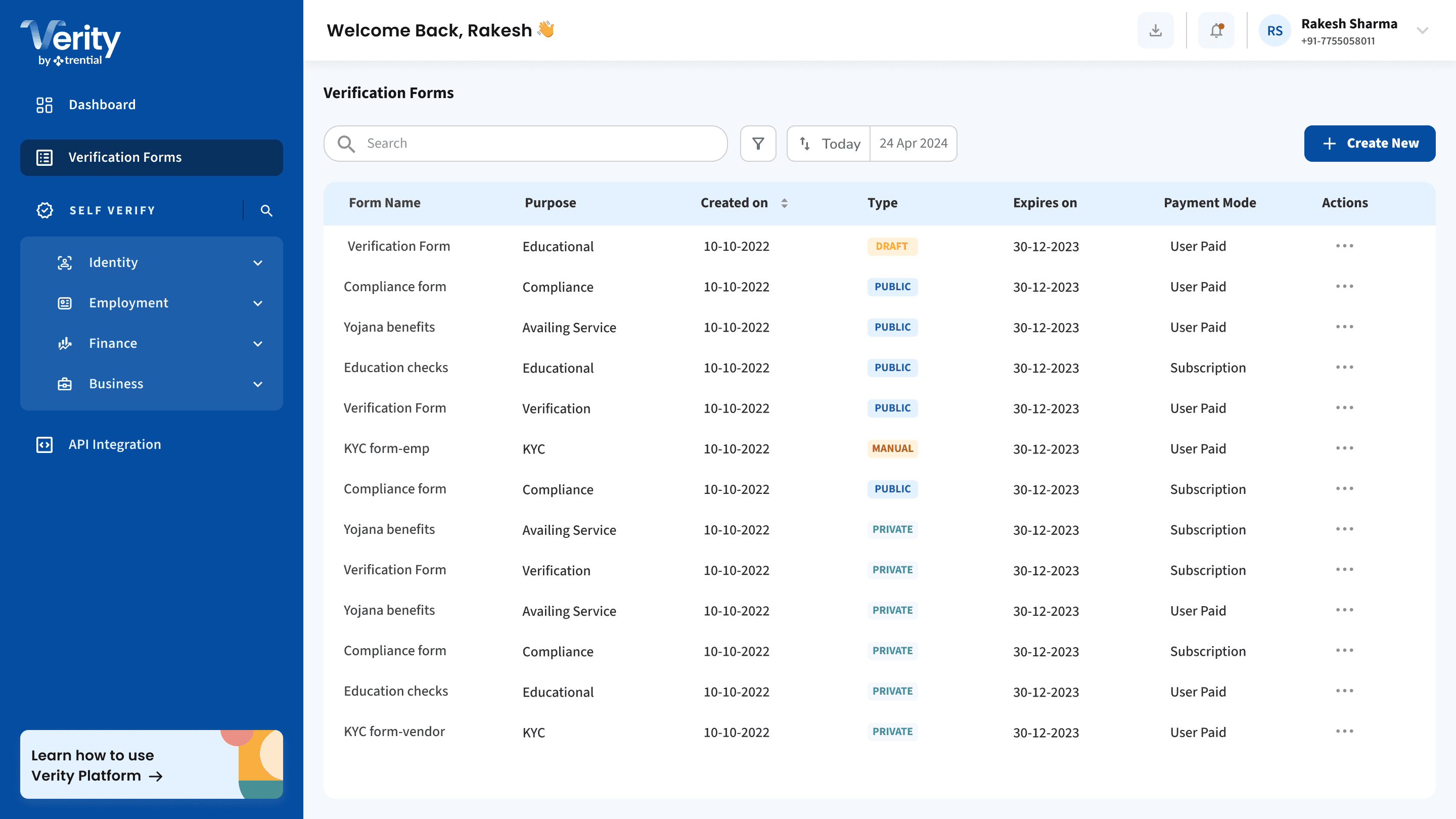This screenshot has width=1456, height=819.
Task: Click the RS profile avatar
Action: pos(1275,31)
